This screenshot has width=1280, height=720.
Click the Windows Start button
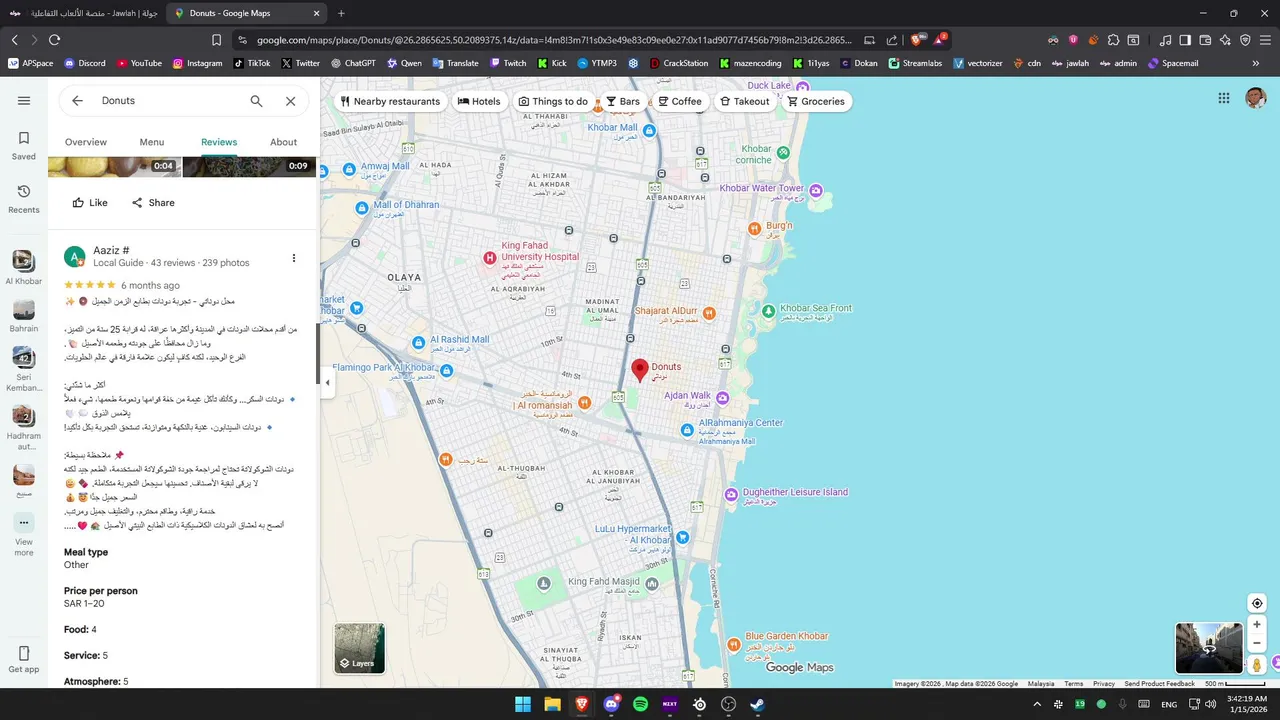(x=523, y=704)
